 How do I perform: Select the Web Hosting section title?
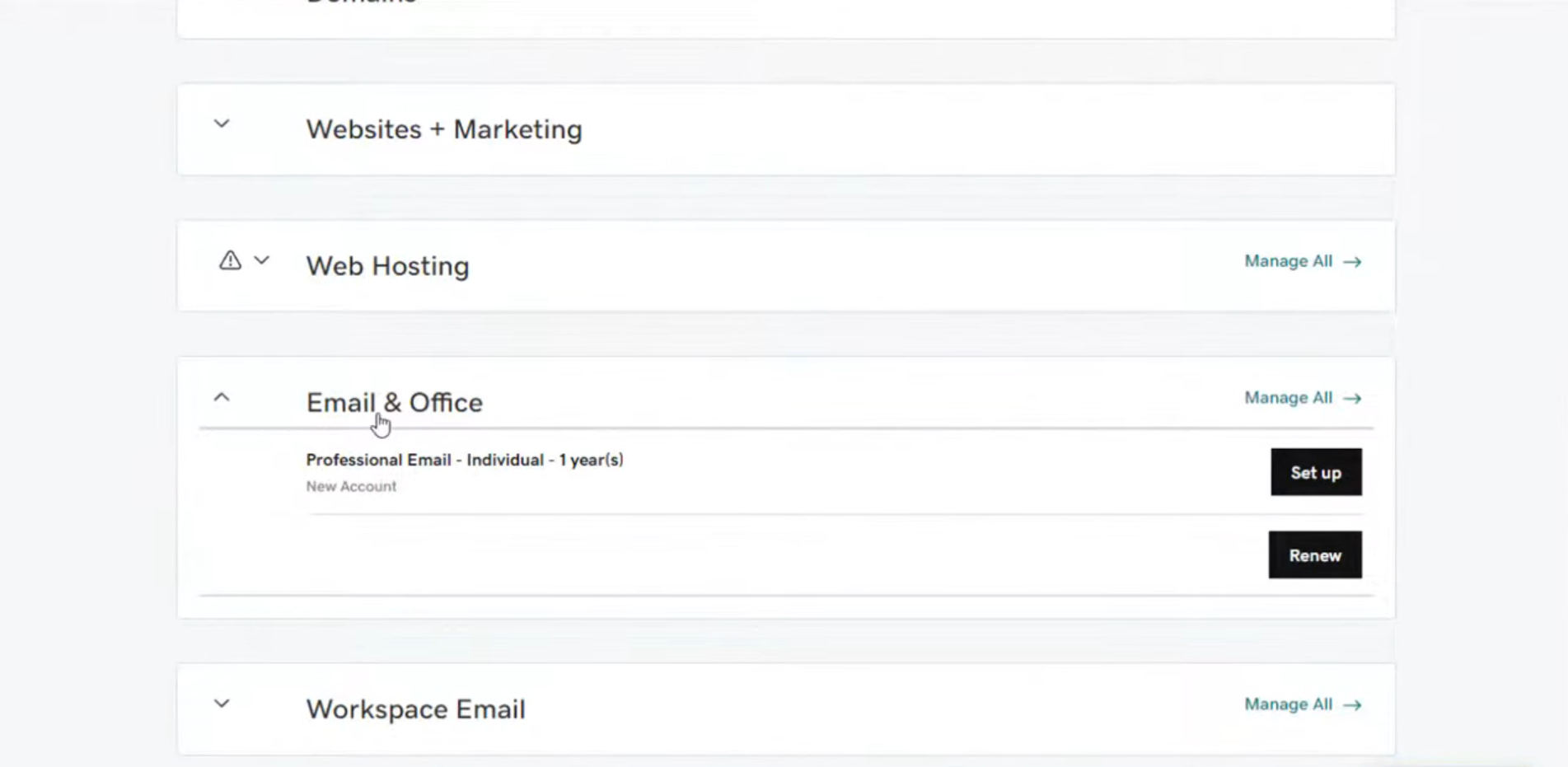tap(386, 265)
